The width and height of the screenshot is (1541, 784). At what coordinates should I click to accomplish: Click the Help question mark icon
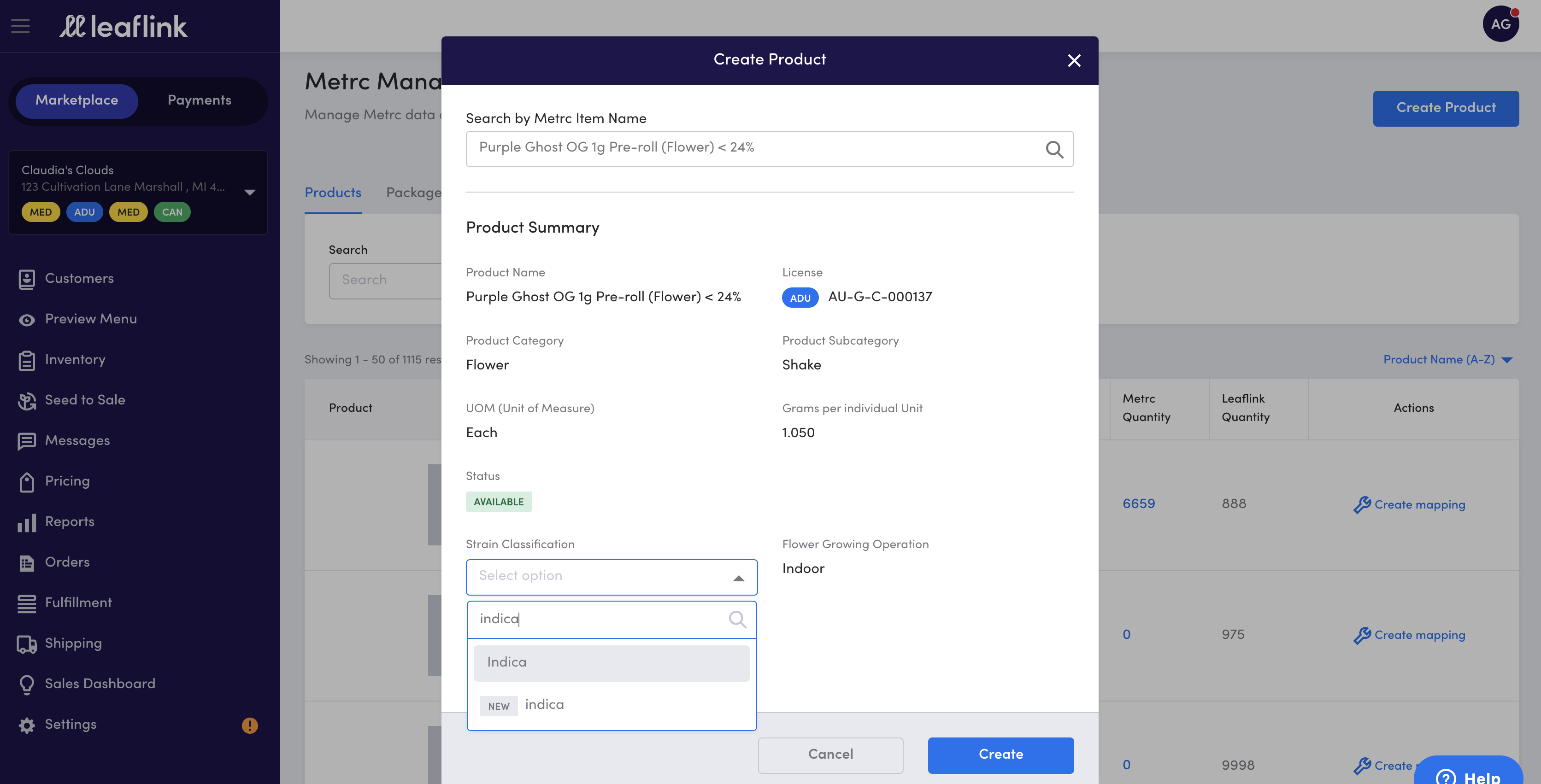click(1445, 777)
